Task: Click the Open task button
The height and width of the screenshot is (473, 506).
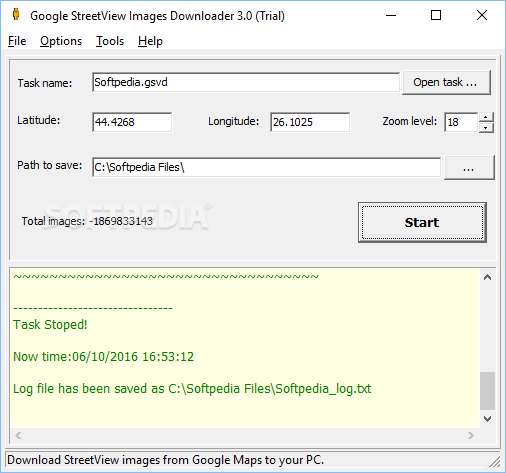Action: (446, 82)
